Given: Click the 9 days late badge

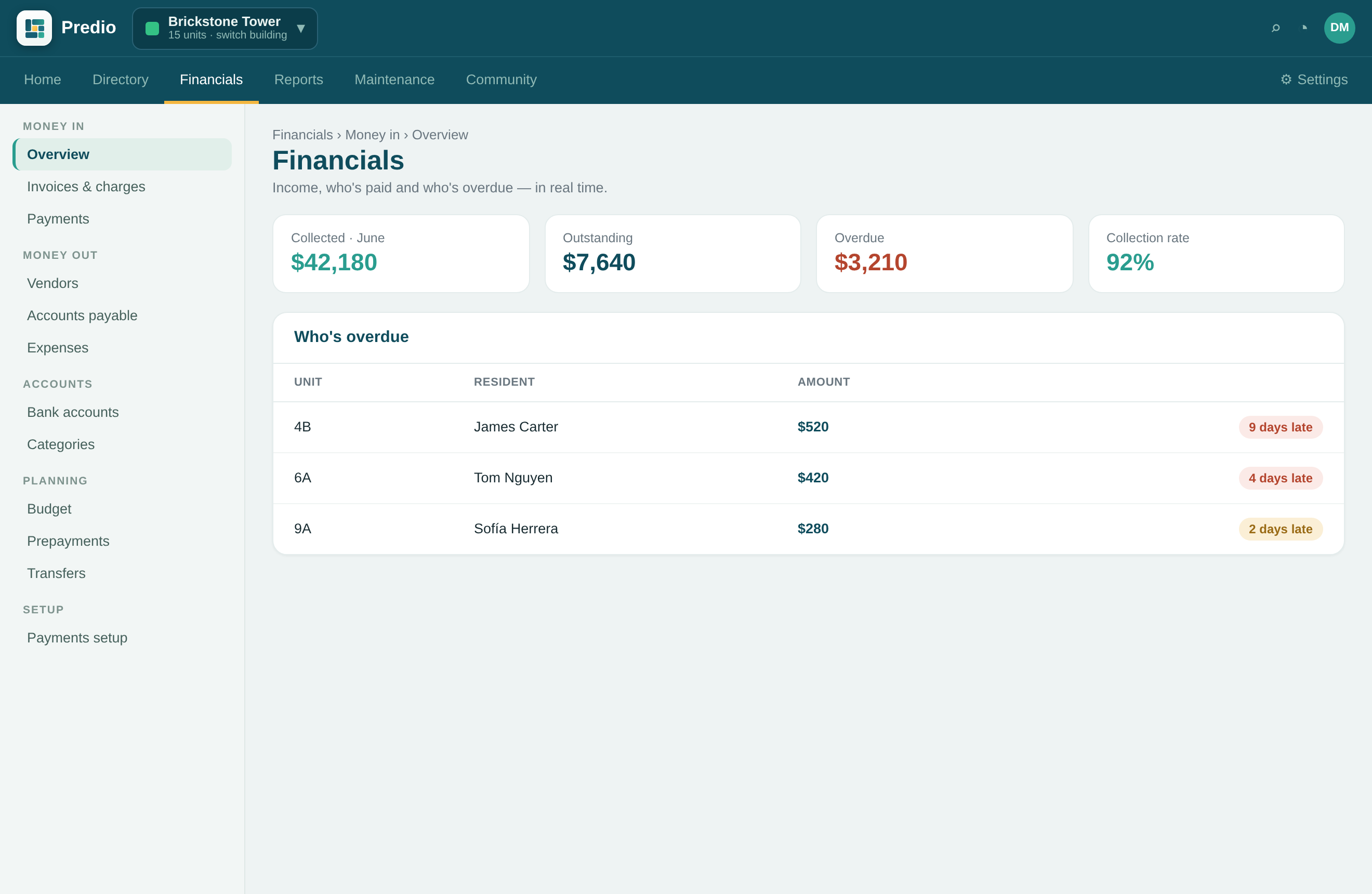Looking at the screenshot, I should (1281, 428).
